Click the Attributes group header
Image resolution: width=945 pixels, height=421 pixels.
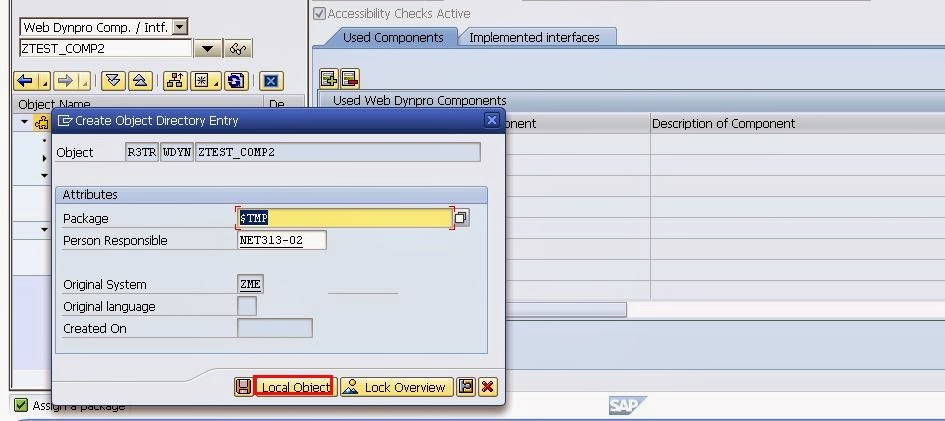point(271,195)
